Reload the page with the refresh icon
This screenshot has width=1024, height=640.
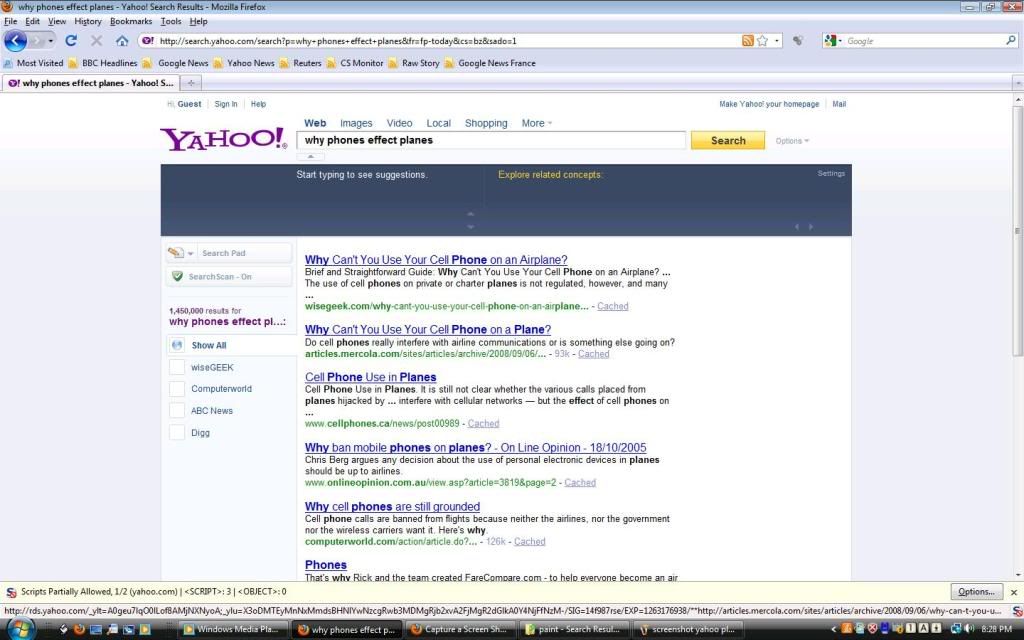coord(71,40)
